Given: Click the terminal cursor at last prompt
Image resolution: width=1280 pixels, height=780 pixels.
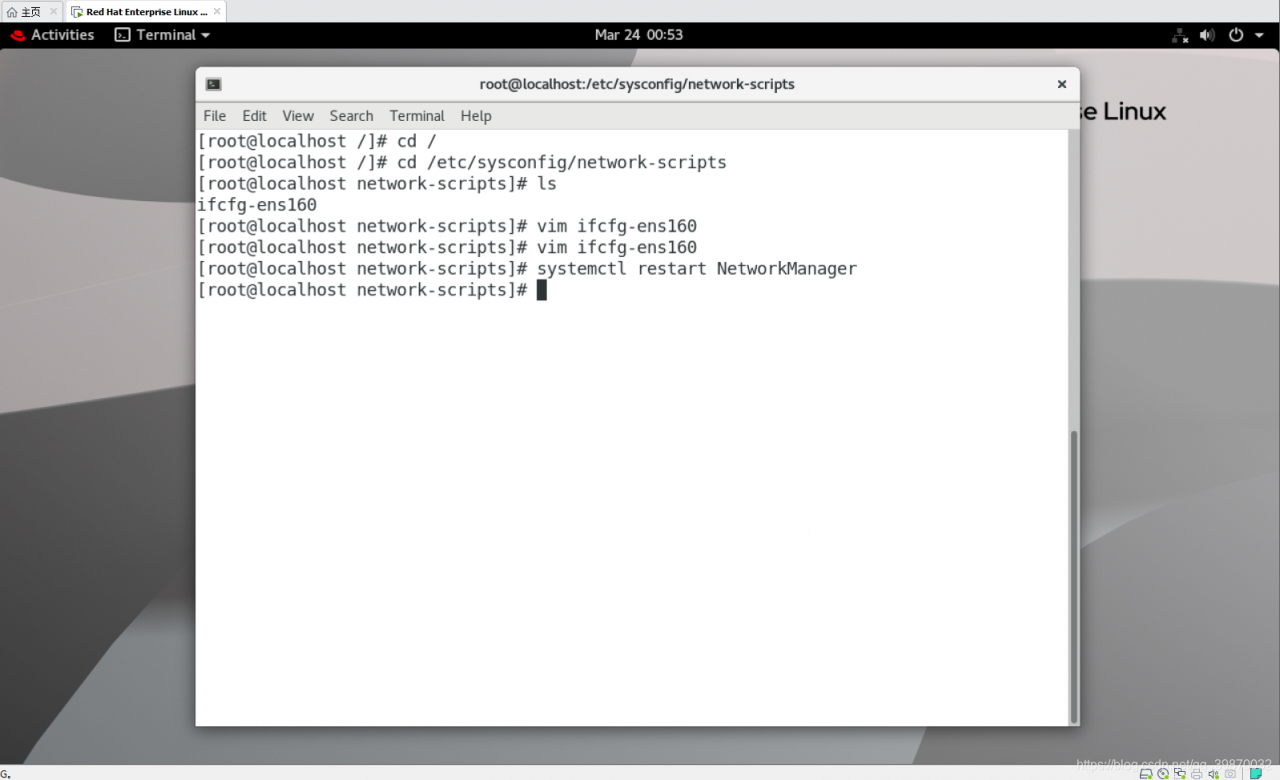Looking at the screenshot, I should coord(542,290).
